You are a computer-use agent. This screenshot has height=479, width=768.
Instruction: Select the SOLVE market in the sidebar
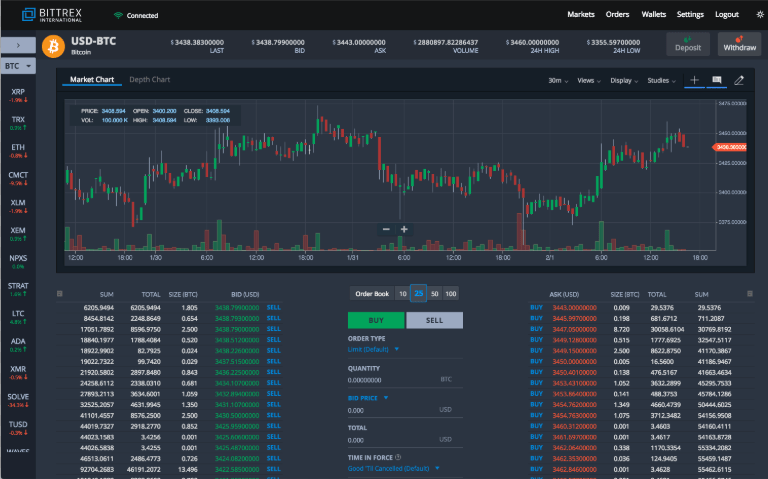point(18,400)
